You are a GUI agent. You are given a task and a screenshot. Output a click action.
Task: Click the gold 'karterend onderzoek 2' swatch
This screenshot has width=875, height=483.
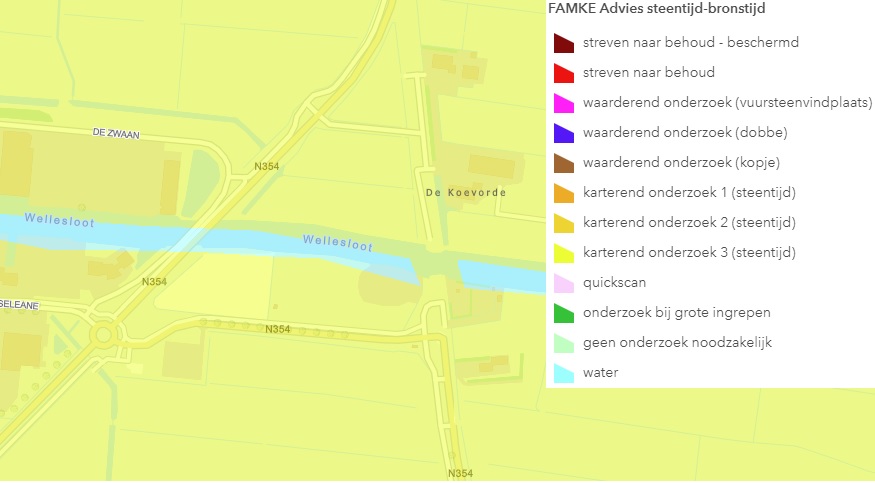(x=564, y=223)
